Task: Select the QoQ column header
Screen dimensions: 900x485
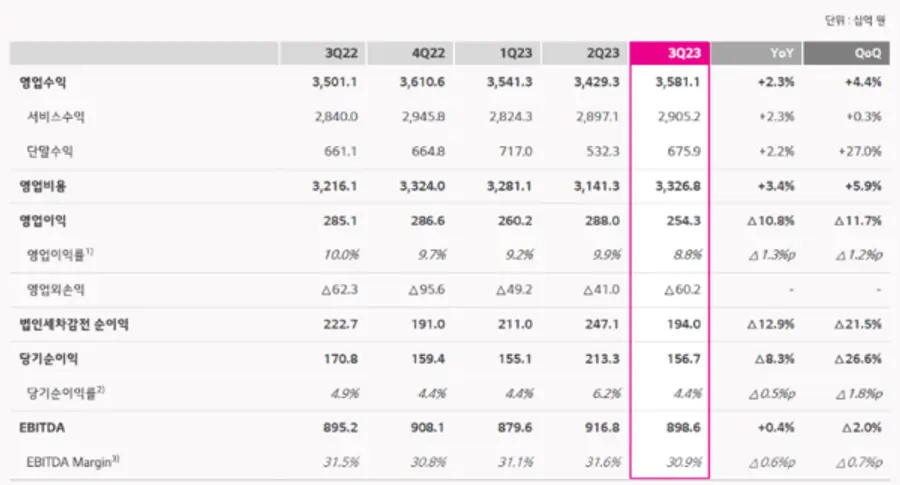Action: (x=845, y=54)
